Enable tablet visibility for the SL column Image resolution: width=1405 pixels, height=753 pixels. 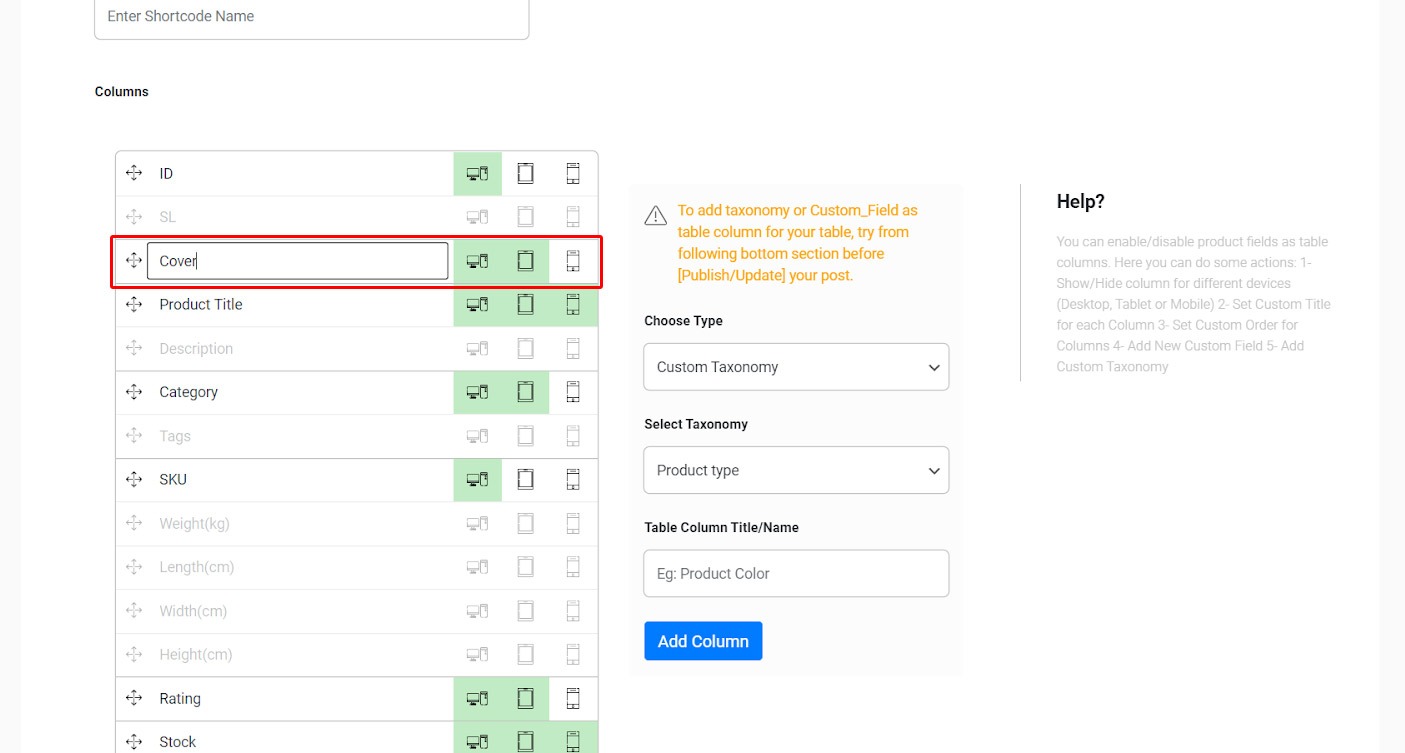point(525,217)
